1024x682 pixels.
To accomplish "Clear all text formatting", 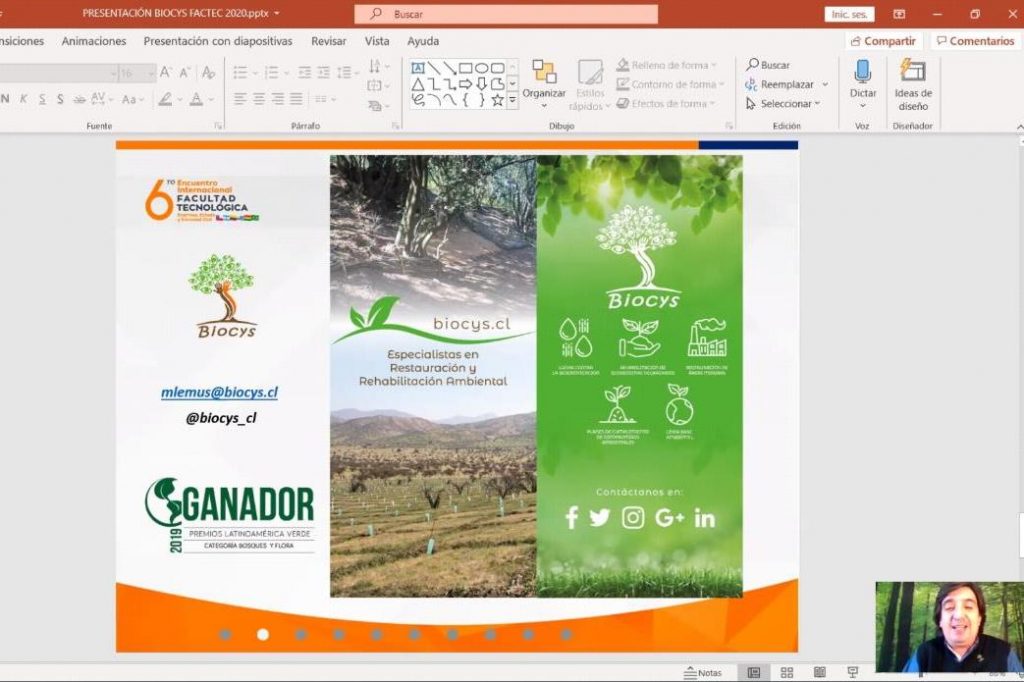I will pos(208,73).
